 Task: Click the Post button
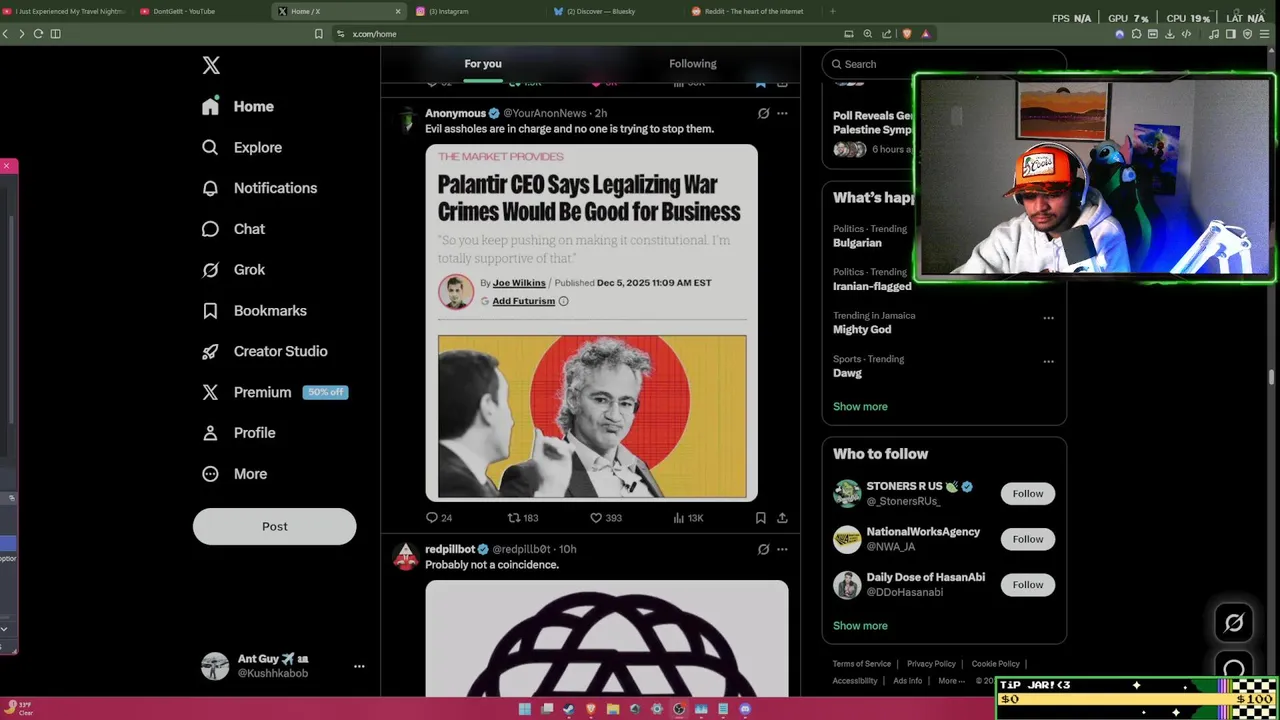tap(274, 526)
